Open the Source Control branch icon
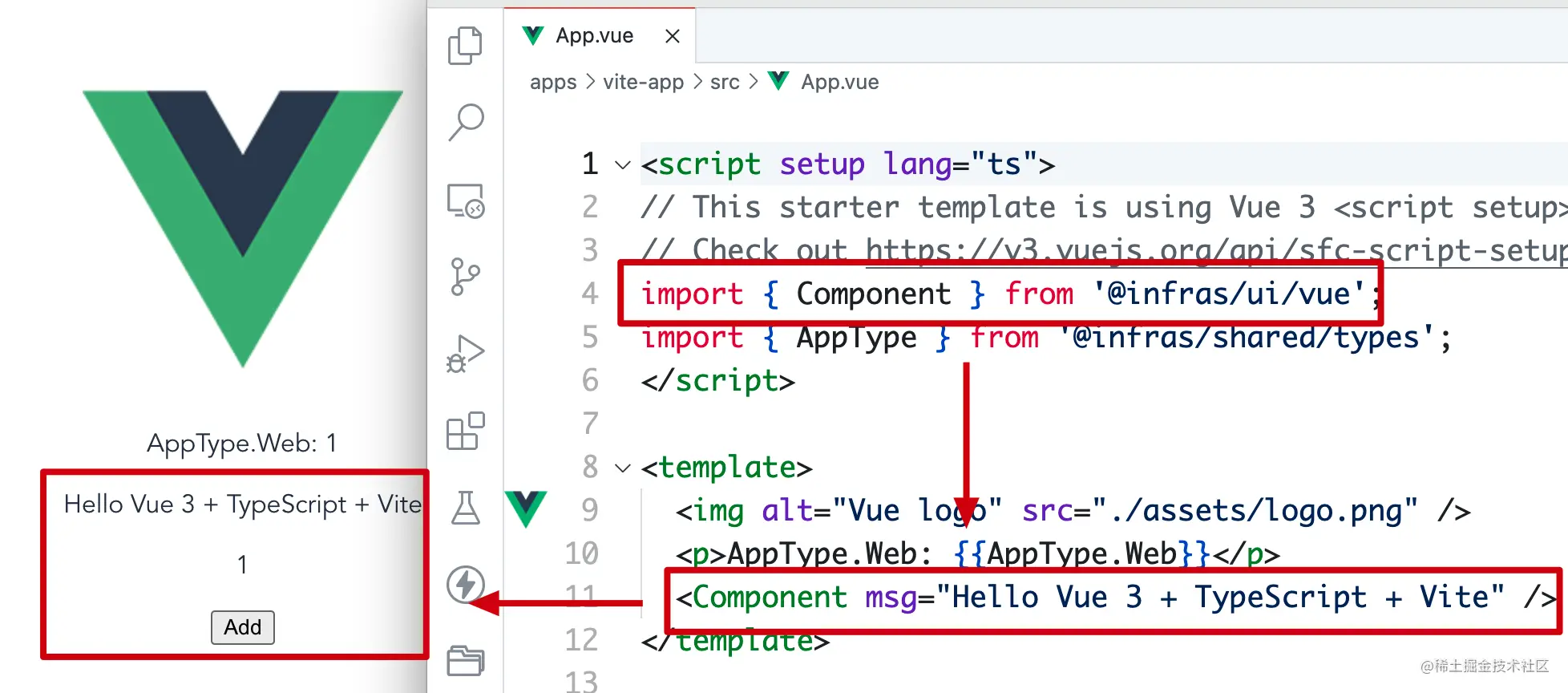 pyautogui.click(x=465, y=277)
